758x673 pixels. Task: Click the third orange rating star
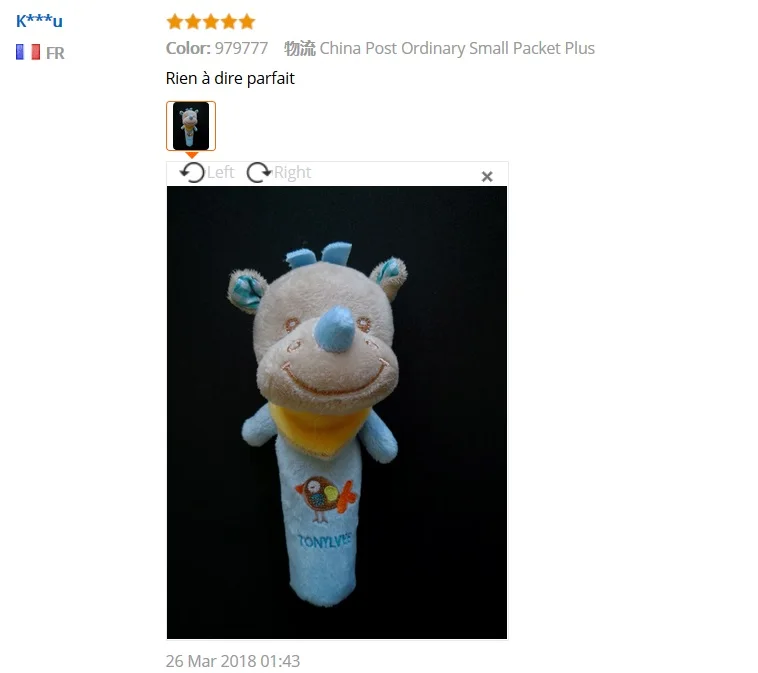[211, 22]
